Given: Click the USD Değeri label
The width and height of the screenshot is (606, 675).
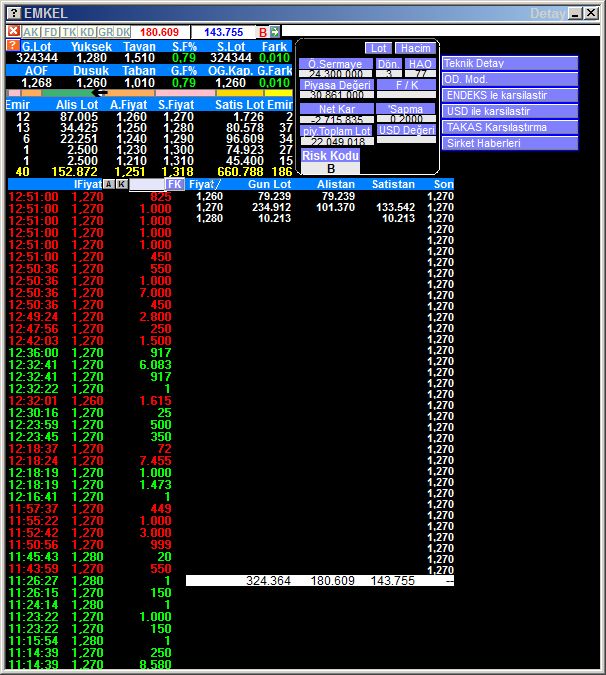Looking at the screenshot, I should coord(407,130).
